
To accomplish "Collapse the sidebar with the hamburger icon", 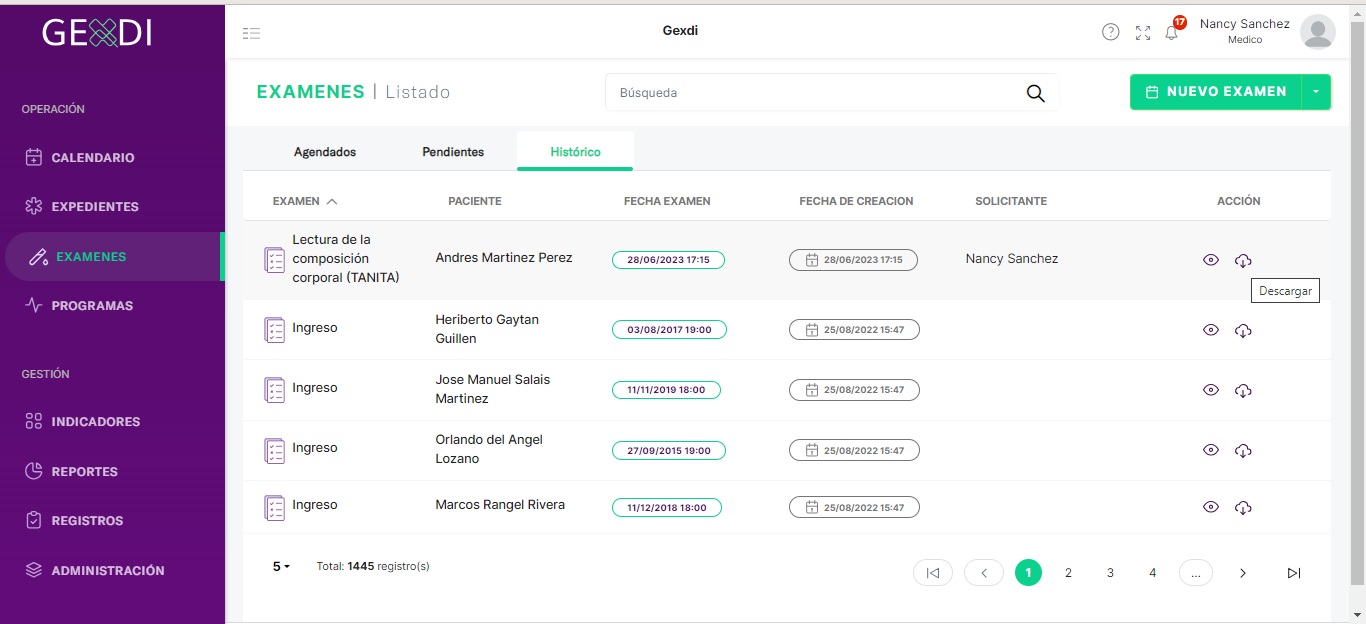I will pyautogui.click(x=251, y=33).
